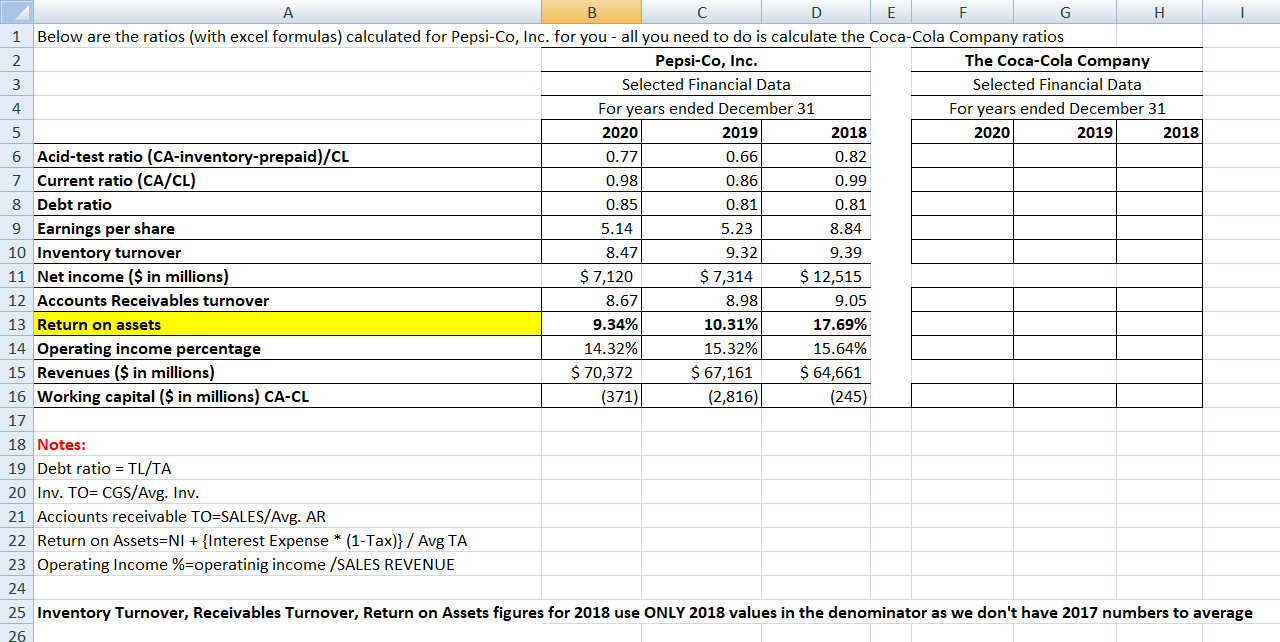
Task: Click return on assets value 17.69%
Action: (815, 324)
